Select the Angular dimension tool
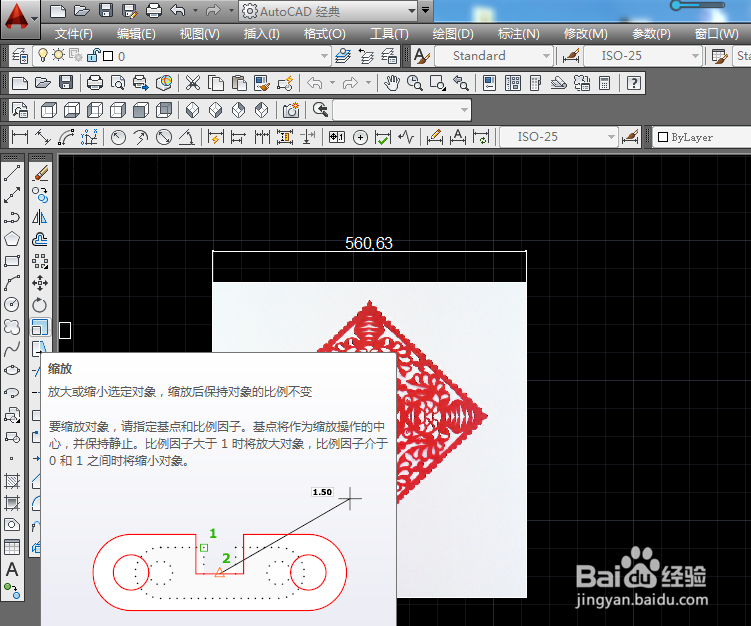751x626 pixels. pyautogui.click(x=187, y=137)
